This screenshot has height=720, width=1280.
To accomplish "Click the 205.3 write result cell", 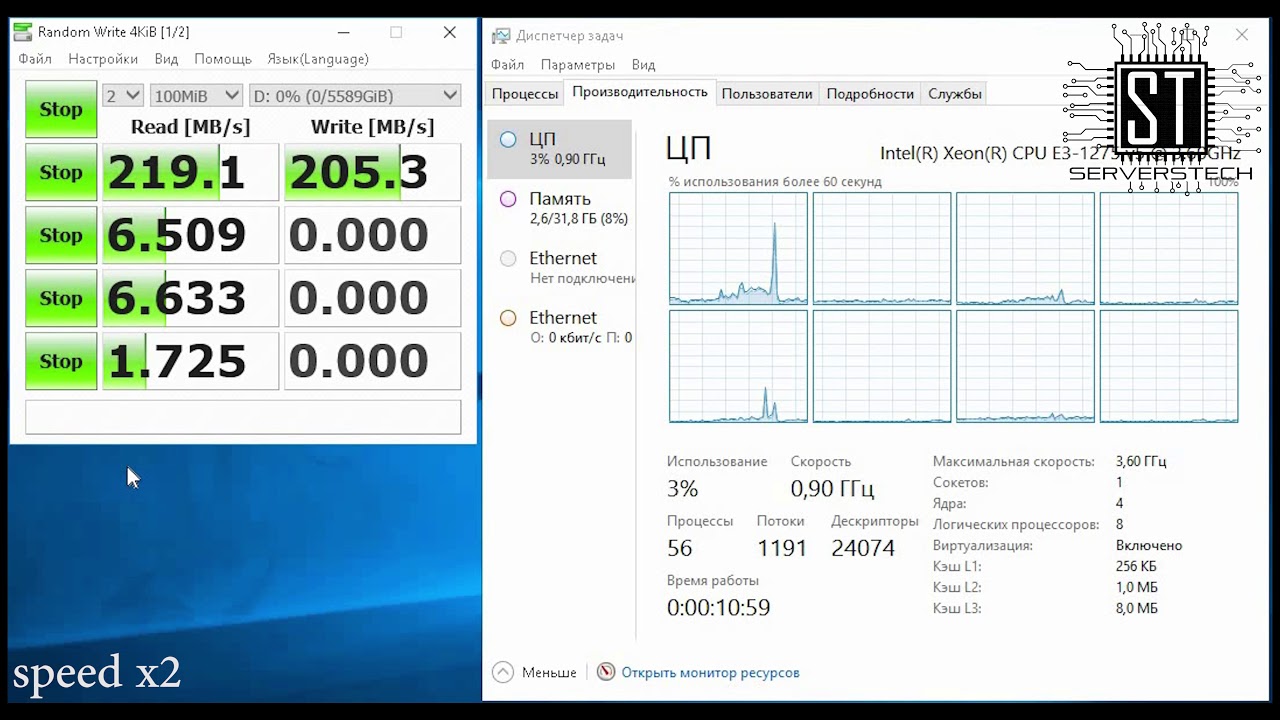I will click(x=373, y=172).
